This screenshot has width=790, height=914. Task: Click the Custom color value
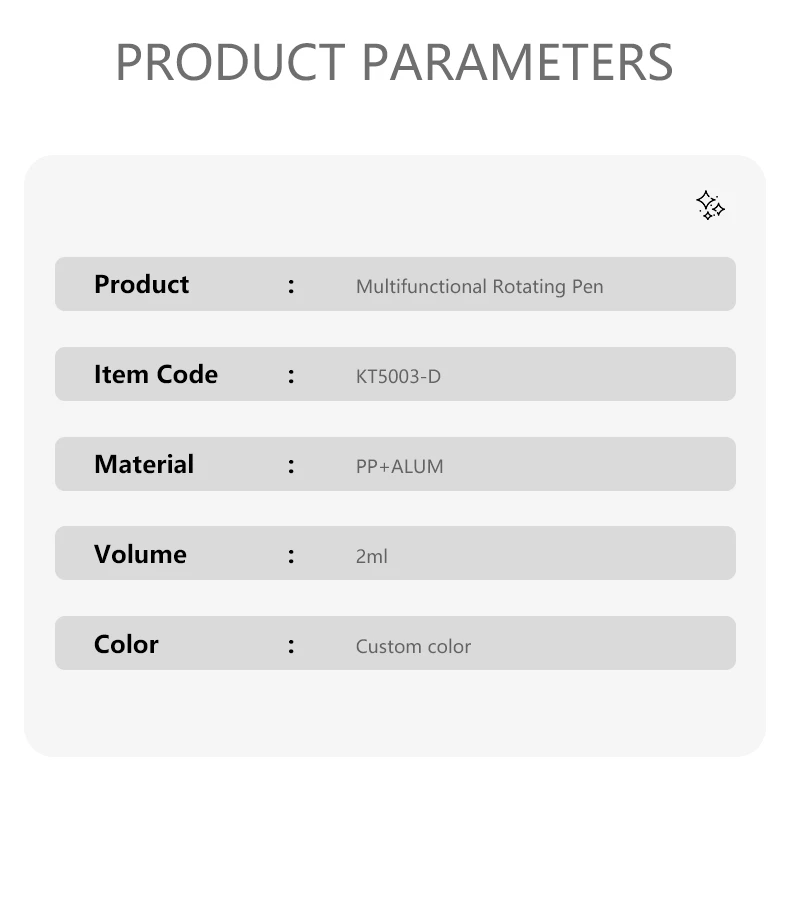(x=413, y=646)
